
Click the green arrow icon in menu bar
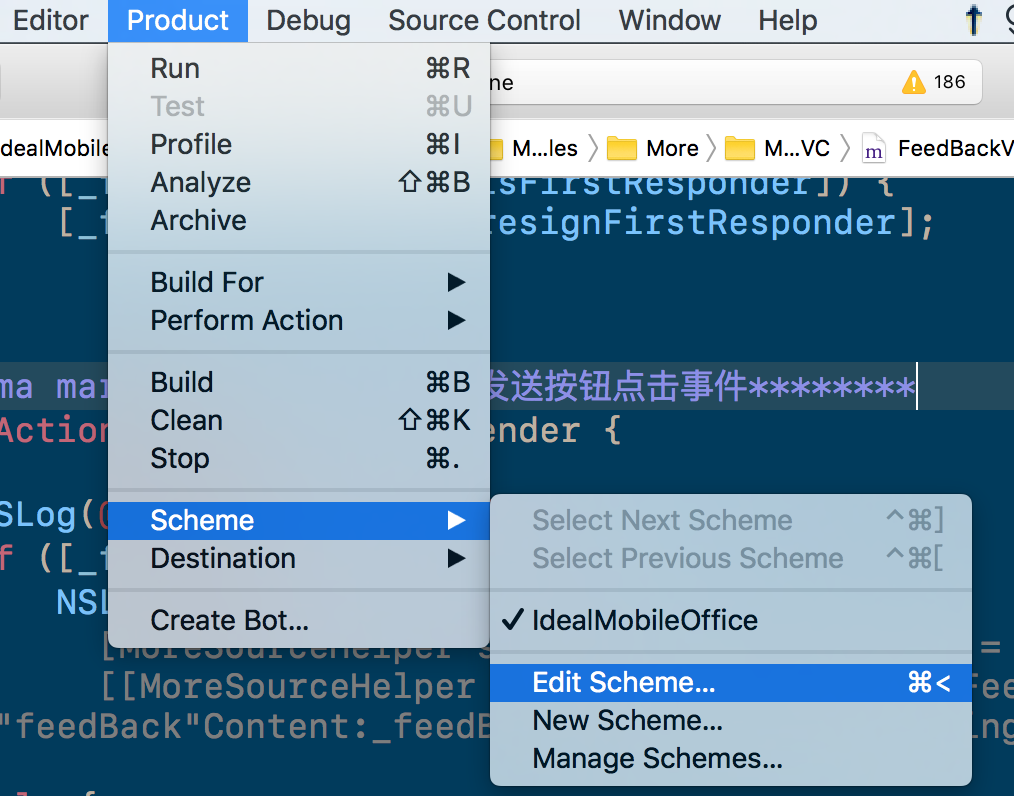click(973, 19)
